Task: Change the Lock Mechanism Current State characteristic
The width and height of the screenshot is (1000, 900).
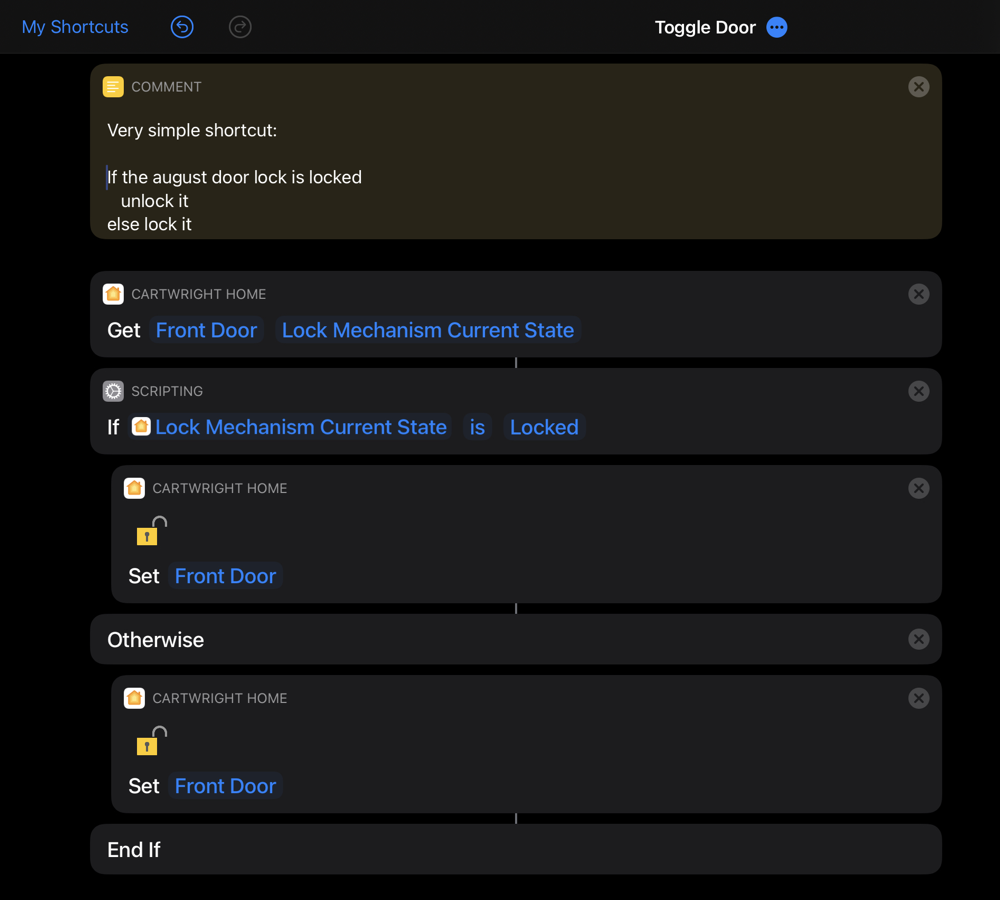Action: 427,330
